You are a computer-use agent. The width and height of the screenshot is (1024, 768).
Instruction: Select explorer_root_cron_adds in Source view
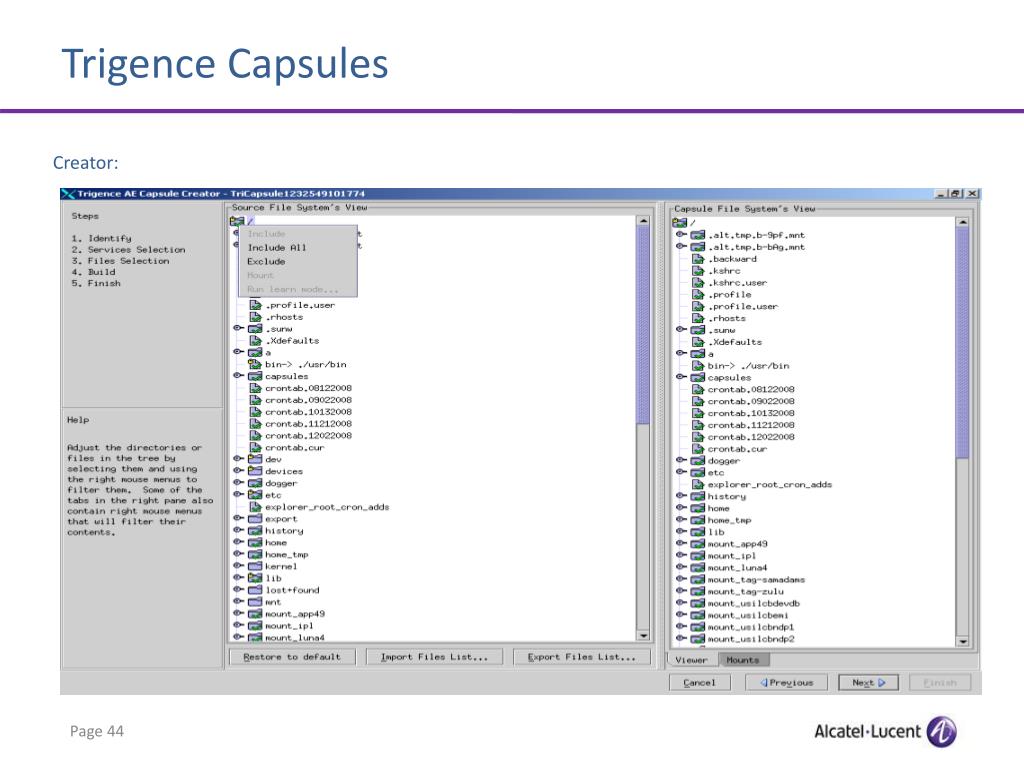327,507
